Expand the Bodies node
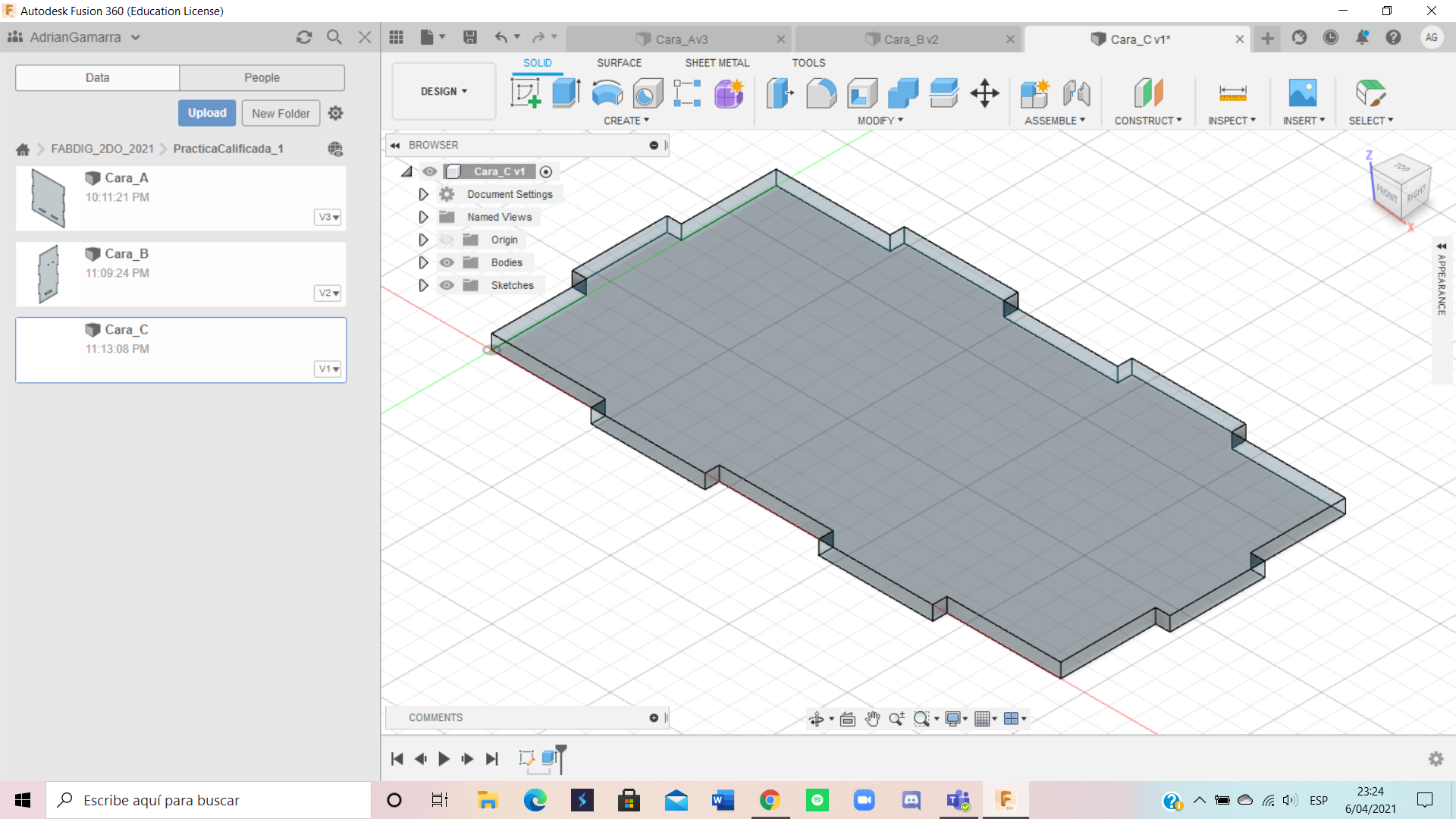The width and height of the screenshot is (1456, 819). click(x=423, y=262)
